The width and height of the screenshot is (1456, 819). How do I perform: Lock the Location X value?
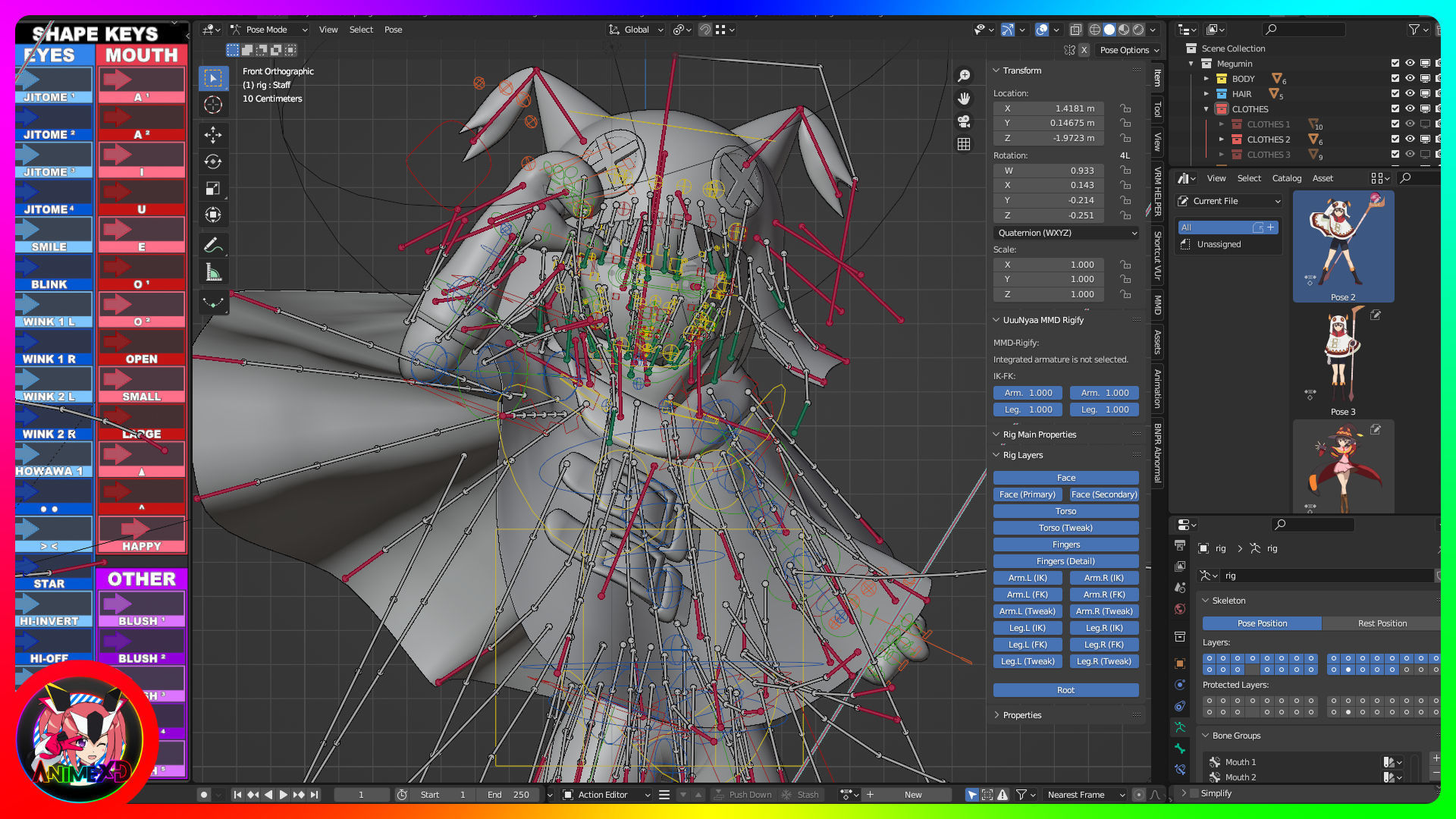click(x=1125, y=108)
